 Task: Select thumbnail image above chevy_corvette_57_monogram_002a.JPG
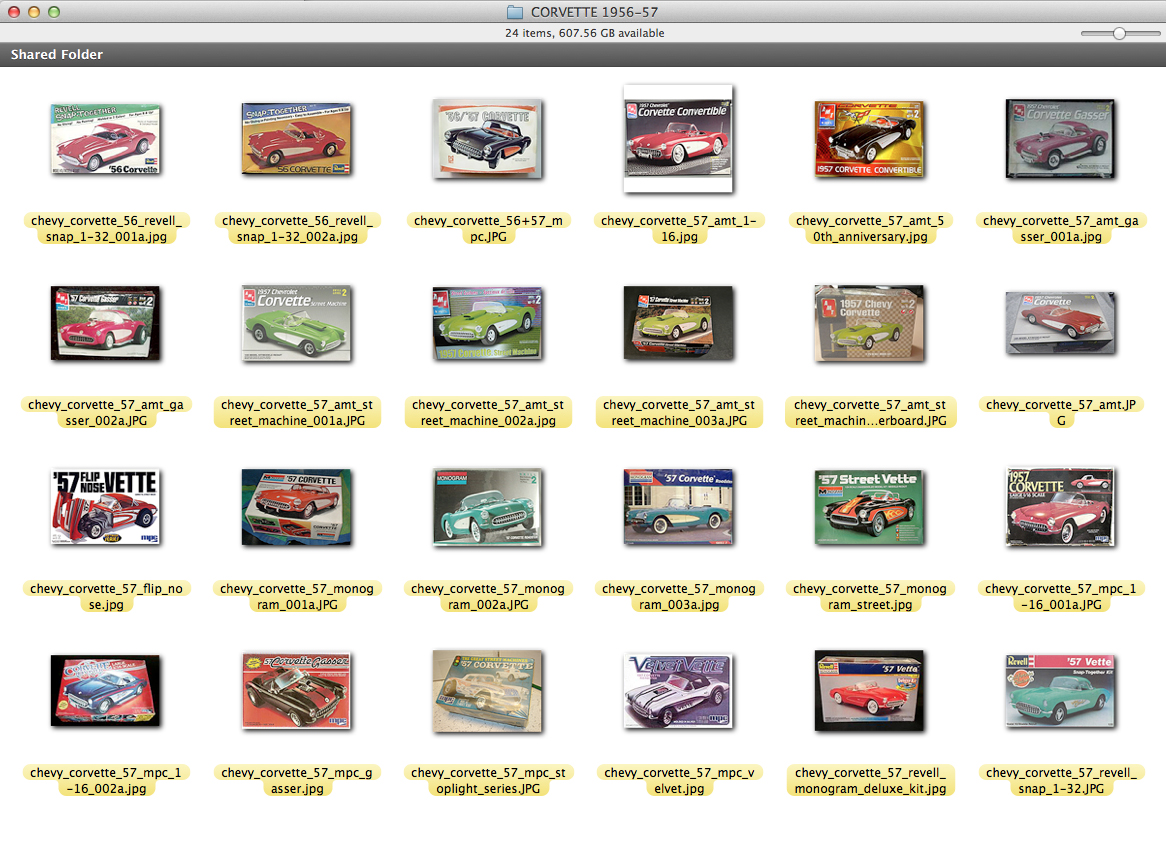coord(488,507)
